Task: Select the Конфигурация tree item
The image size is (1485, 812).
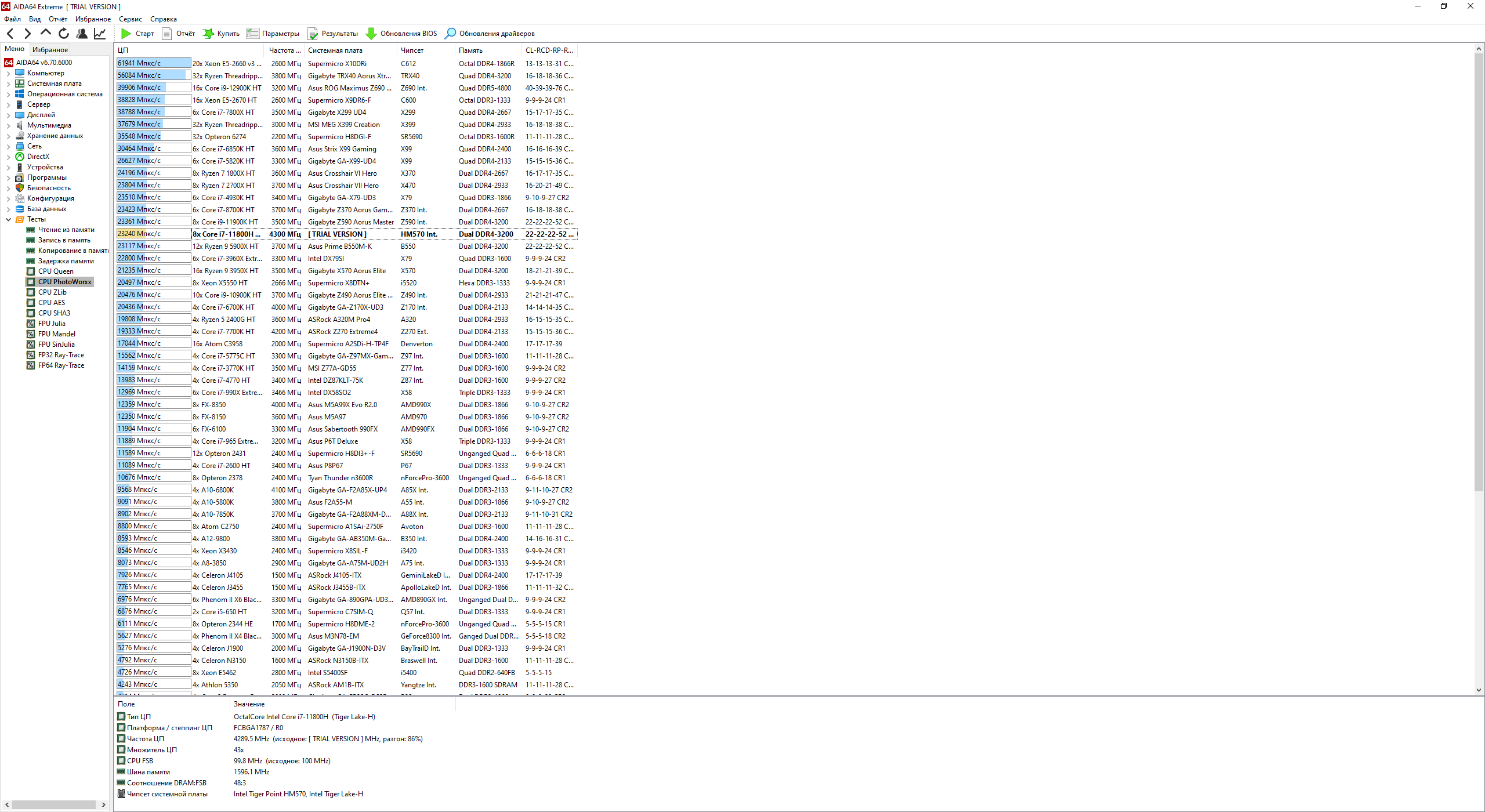Action: click(50, 198)
